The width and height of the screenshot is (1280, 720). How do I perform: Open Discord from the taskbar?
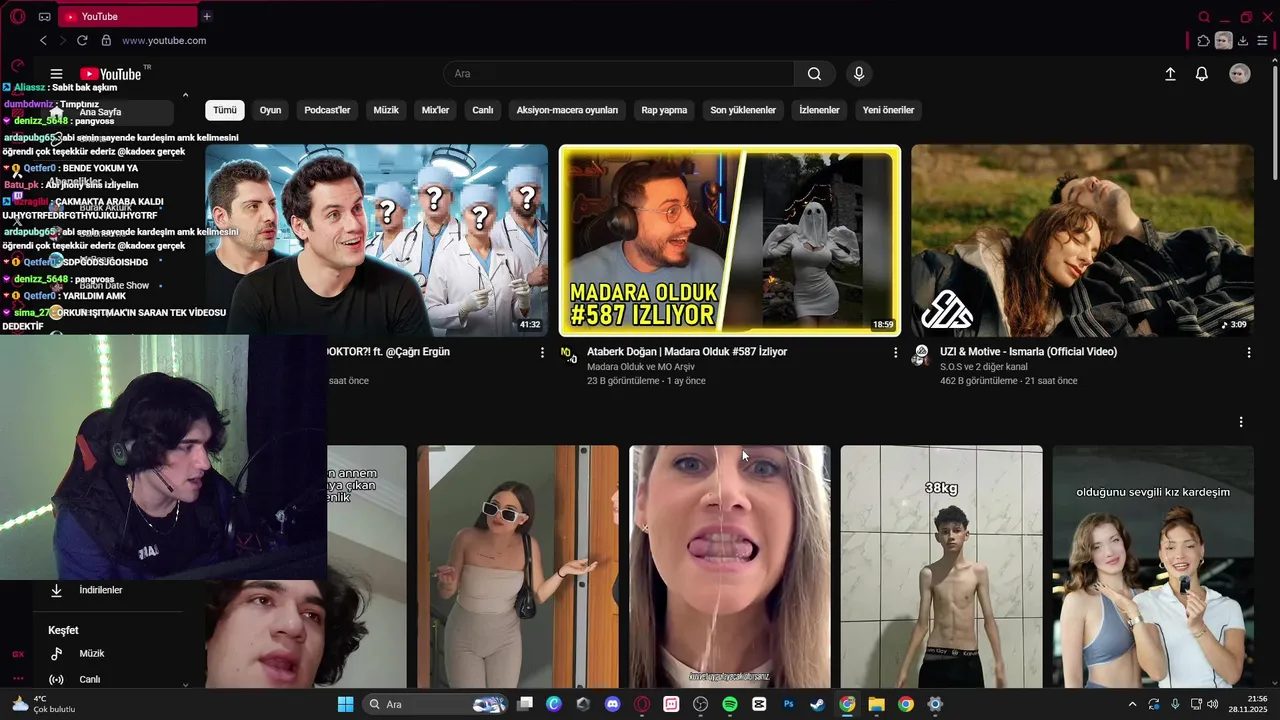613,704
